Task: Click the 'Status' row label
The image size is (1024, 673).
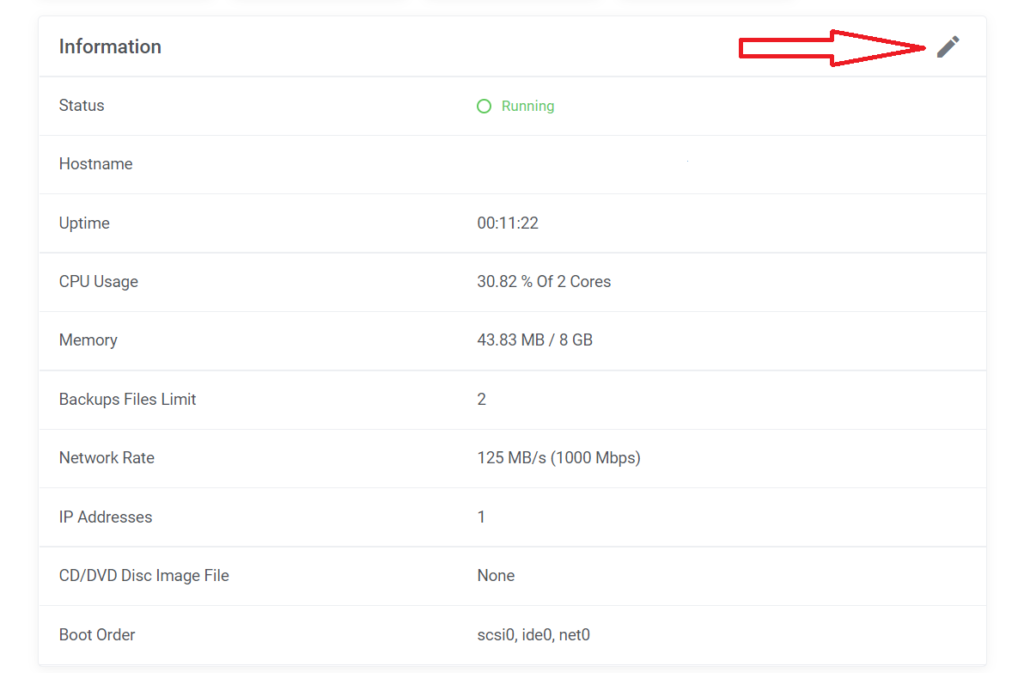Action: click(x=82, y=105)
